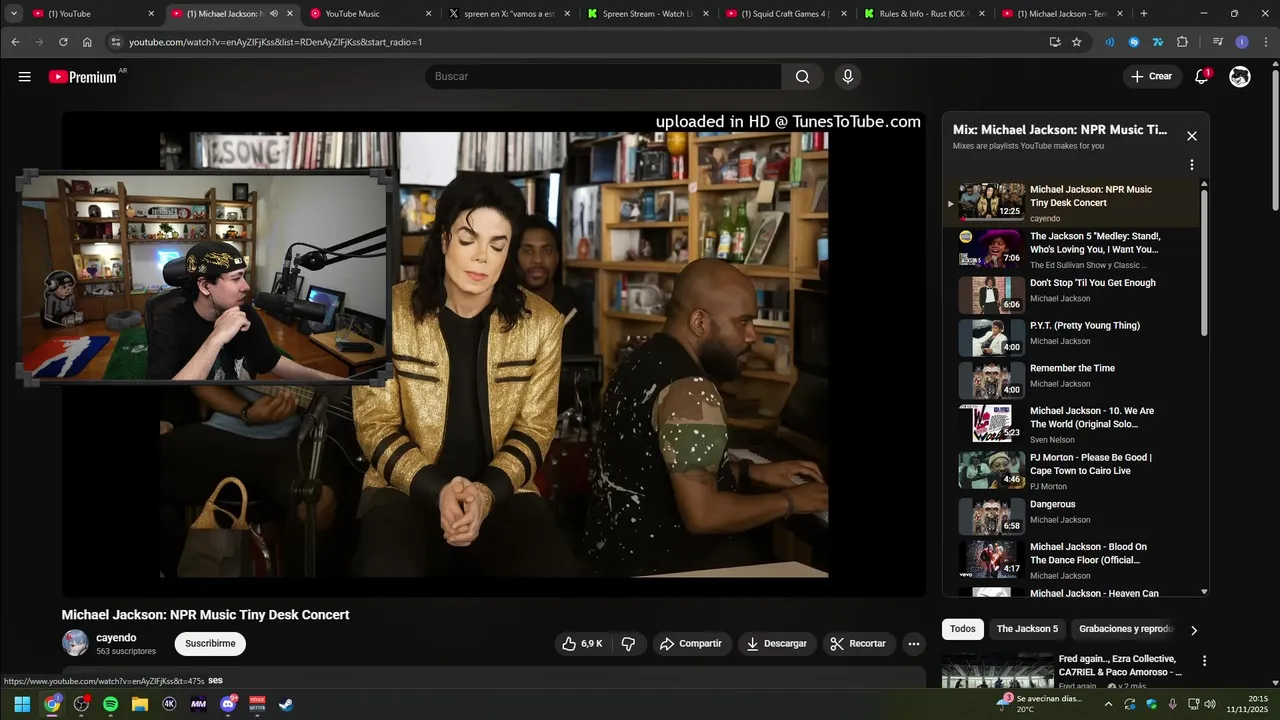Dislike the video with thumbs down
This screenshot has width=1280, height=720.
point(628,644)
